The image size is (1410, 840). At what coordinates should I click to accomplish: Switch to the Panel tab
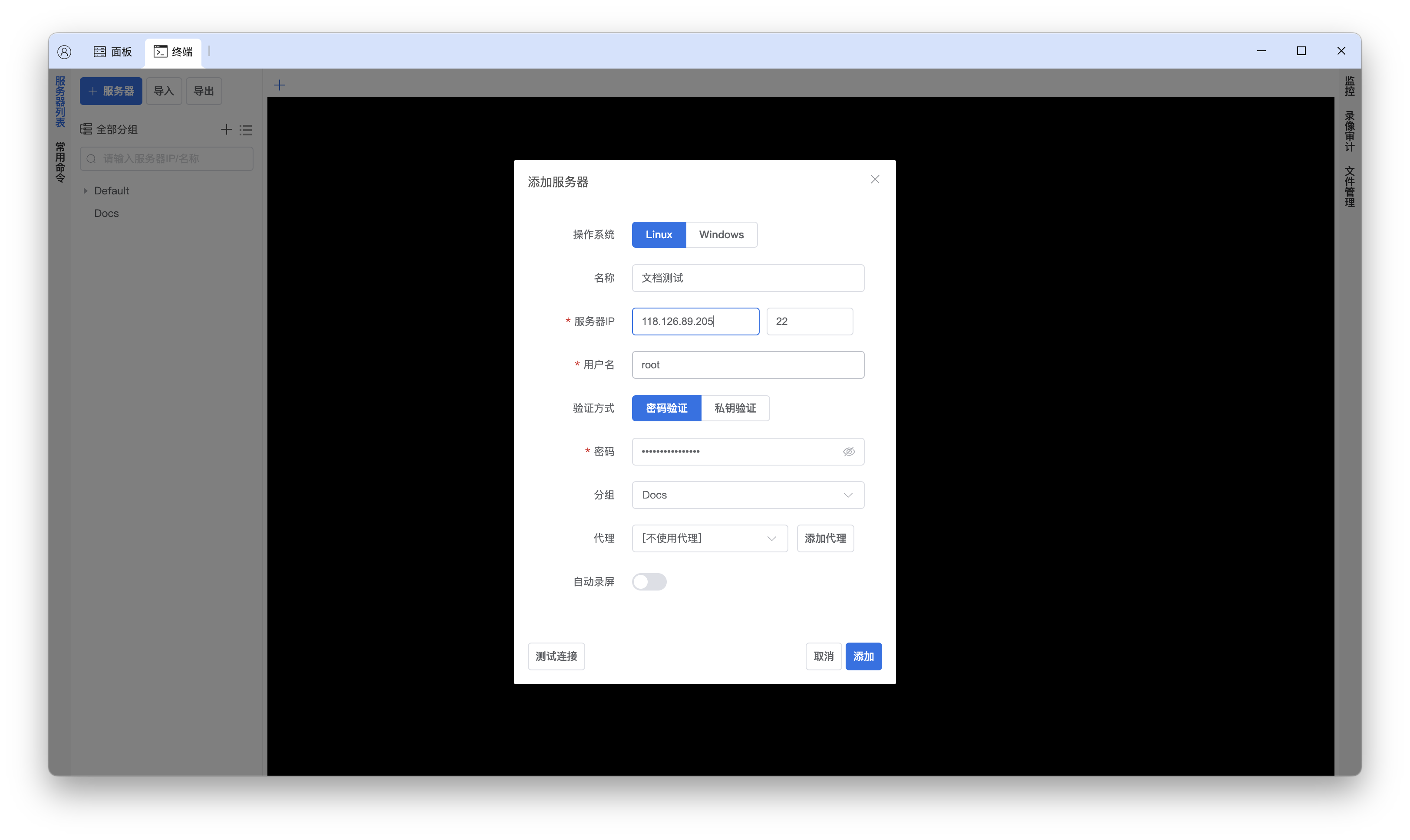[113, 52]
